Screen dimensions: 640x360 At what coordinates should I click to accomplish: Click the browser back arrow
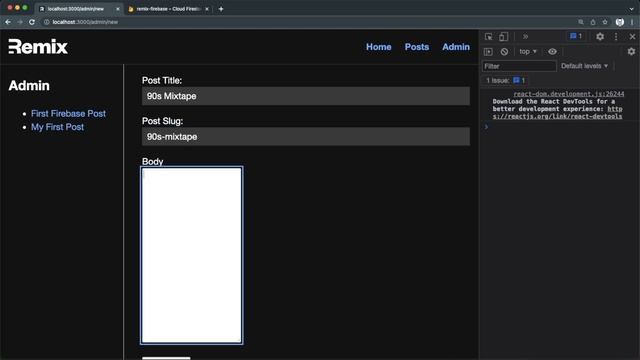(x=8, y=22)
